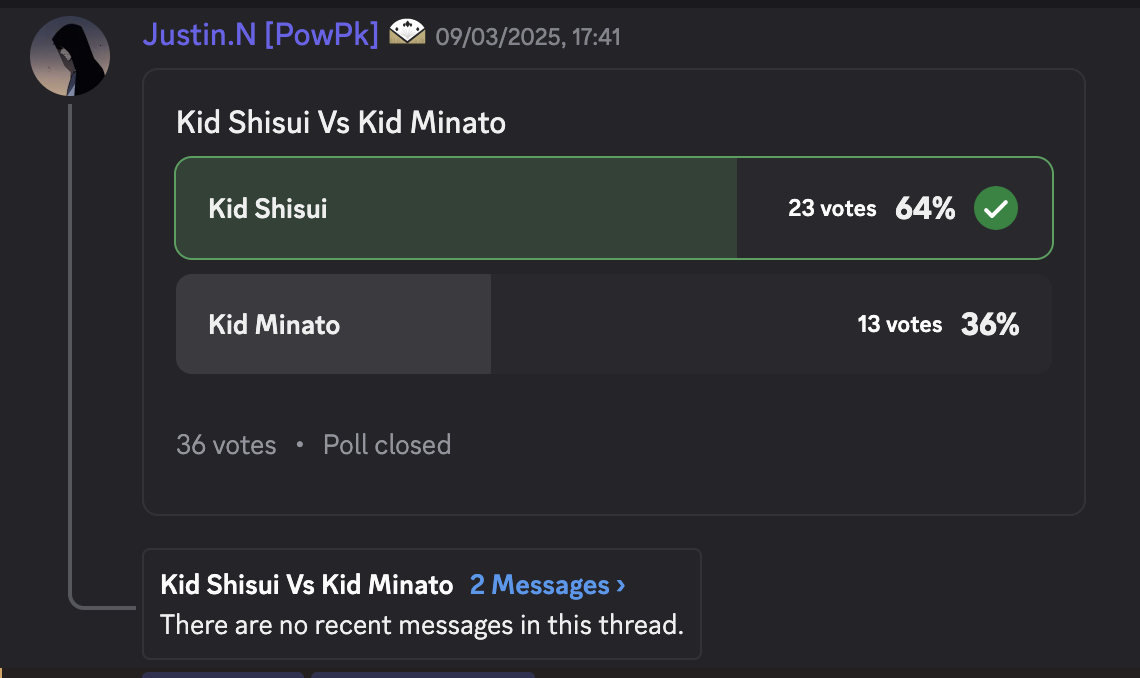
Task: Click the Kid Minato grey progress bar
Action: [x=334, y=324]
